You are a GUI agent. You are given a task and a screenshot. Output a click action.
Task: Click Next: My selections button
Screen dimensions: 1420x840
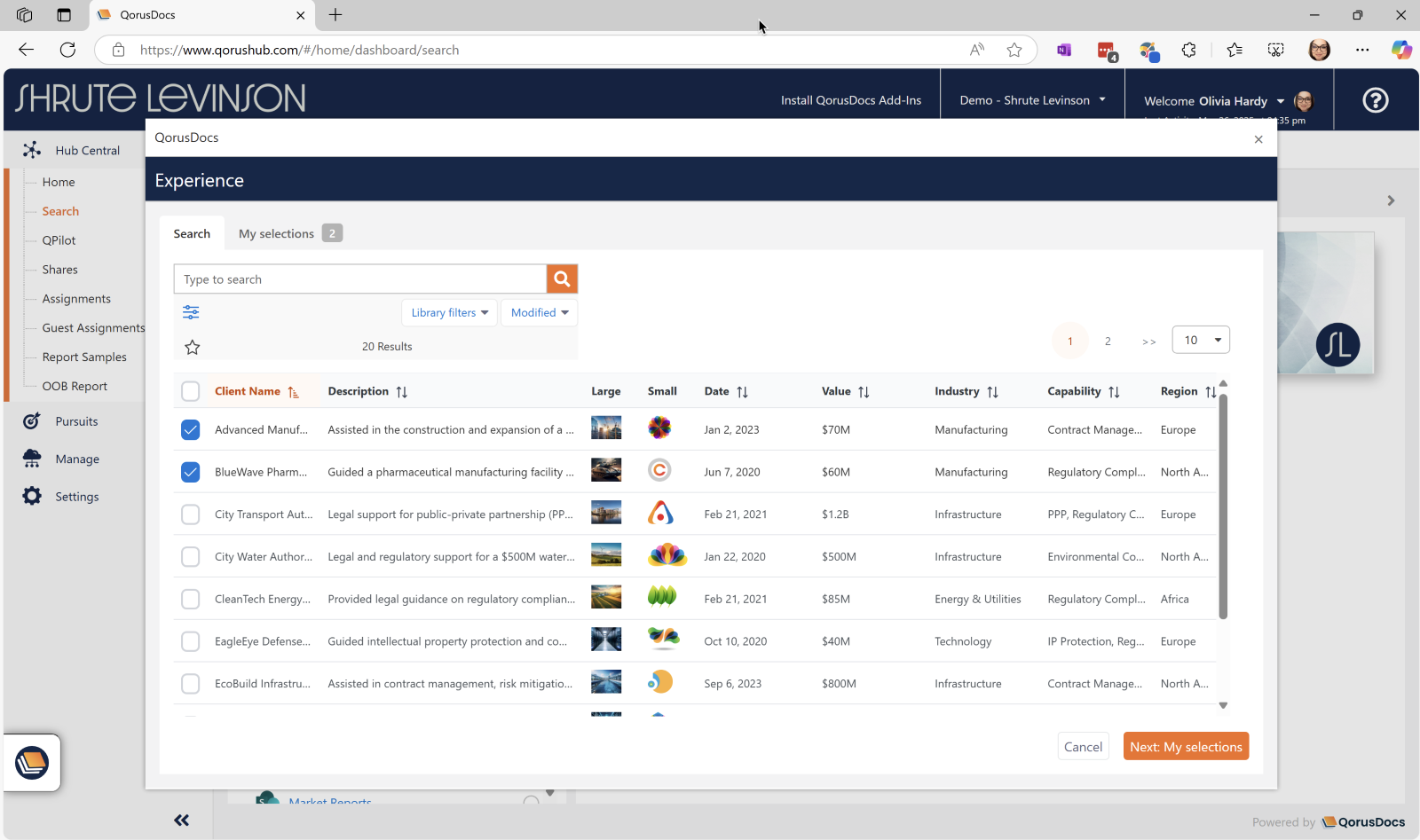(x=1186, y=747)
